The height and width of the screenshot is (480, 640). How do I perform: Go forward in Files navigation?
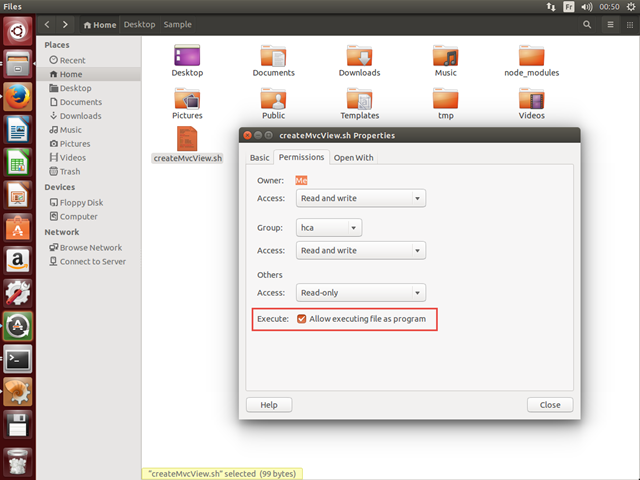(x=65, y=24)
